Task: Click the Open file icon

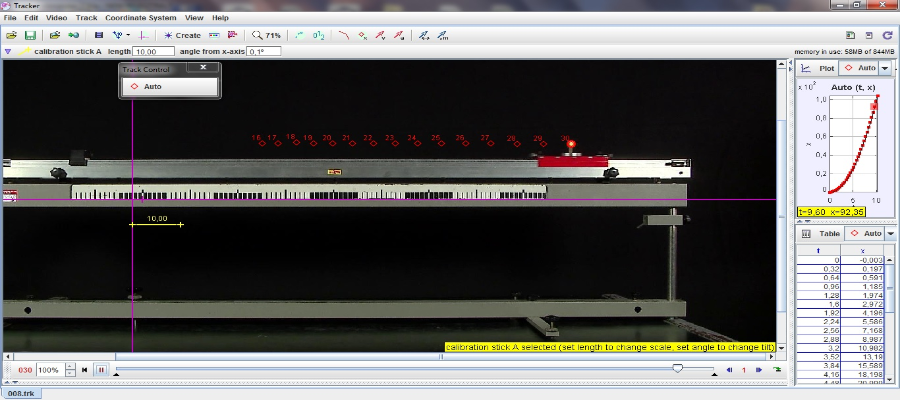Action: 11,35
